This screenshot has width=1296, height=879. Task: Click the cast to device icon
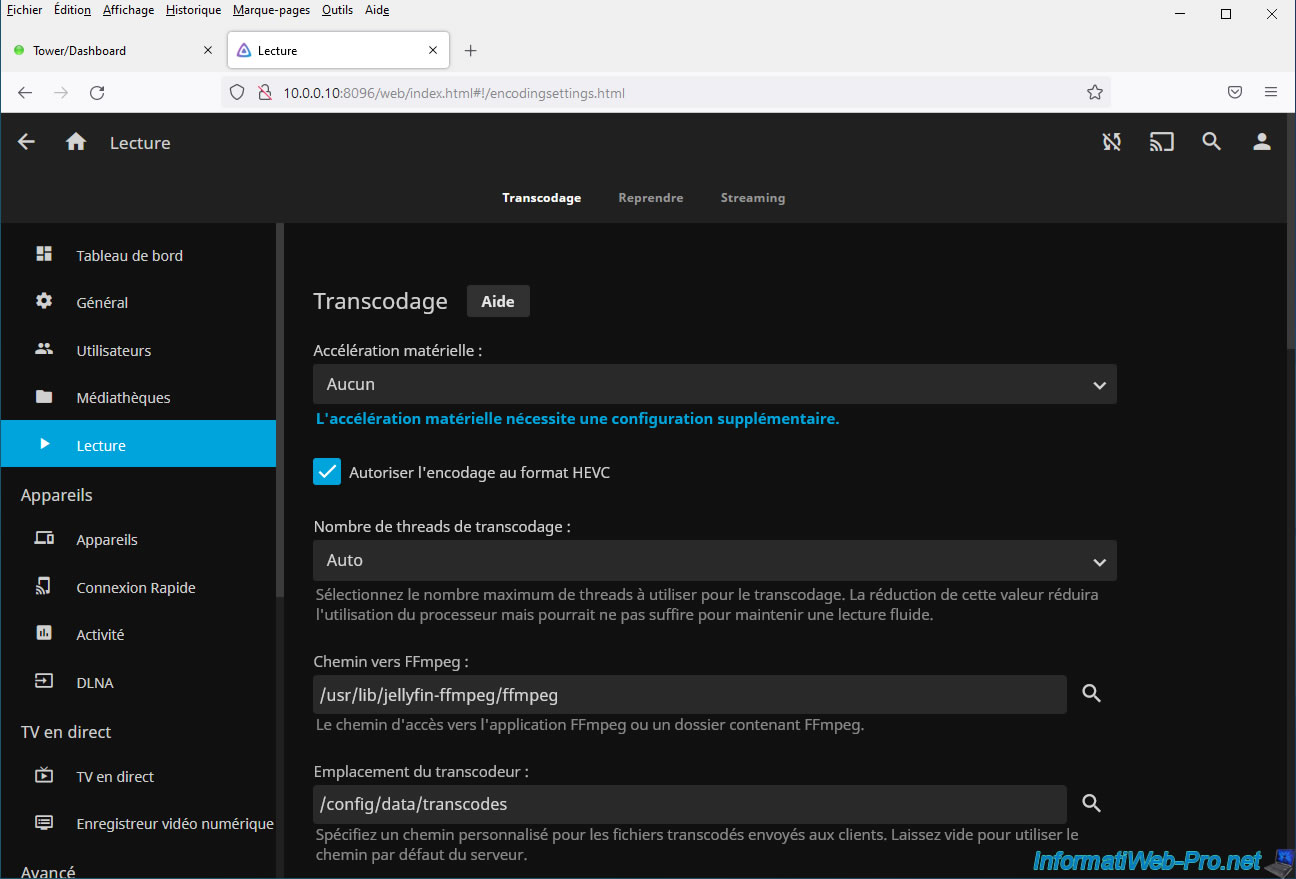pyautogui.click(x=1161, y=142)
